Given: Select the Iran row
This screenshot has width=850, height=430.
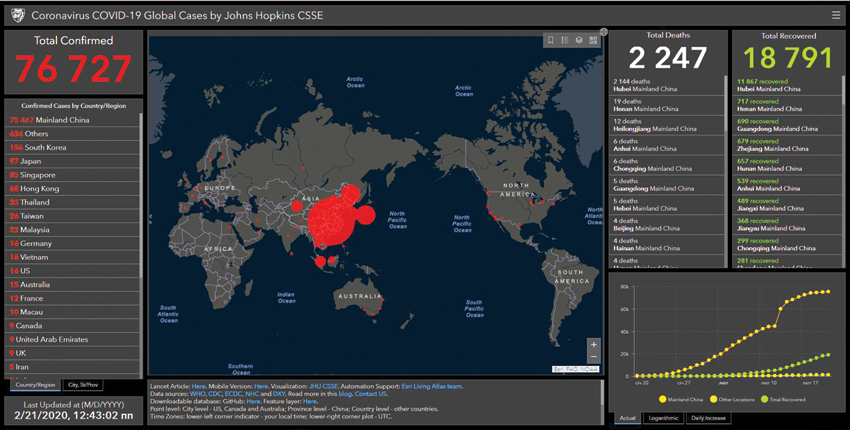Looking at the screenshot, I should point(72,367).
